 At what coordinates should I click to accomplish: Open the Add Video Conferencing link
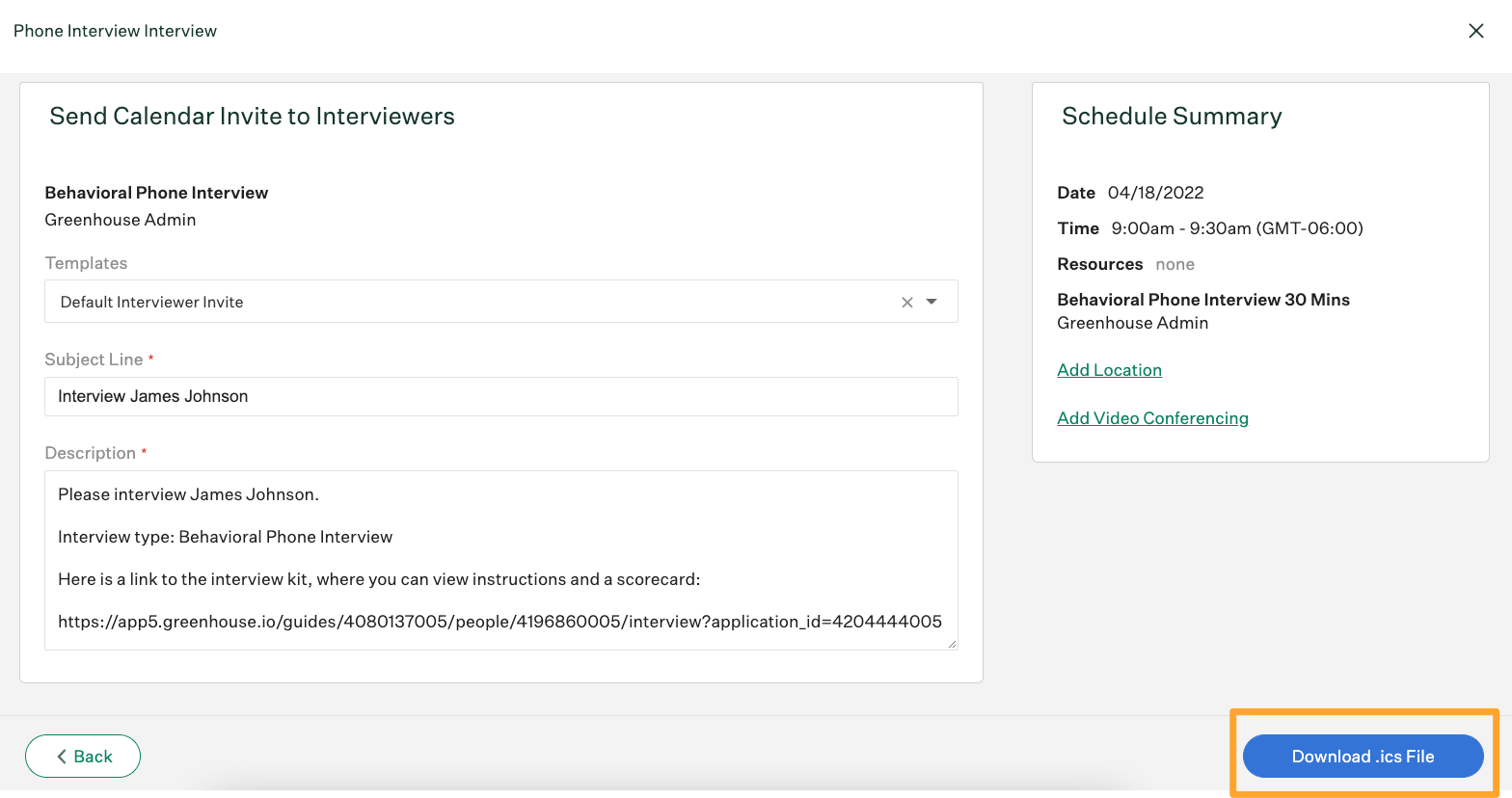click(1152, 418)
